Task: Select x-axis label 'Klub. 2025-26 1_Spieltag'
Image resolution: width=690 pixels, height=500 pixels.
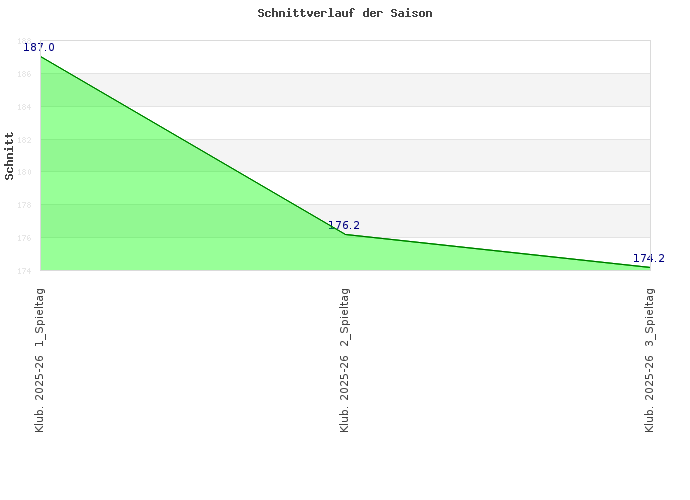Action: click(x=40, y=360)
